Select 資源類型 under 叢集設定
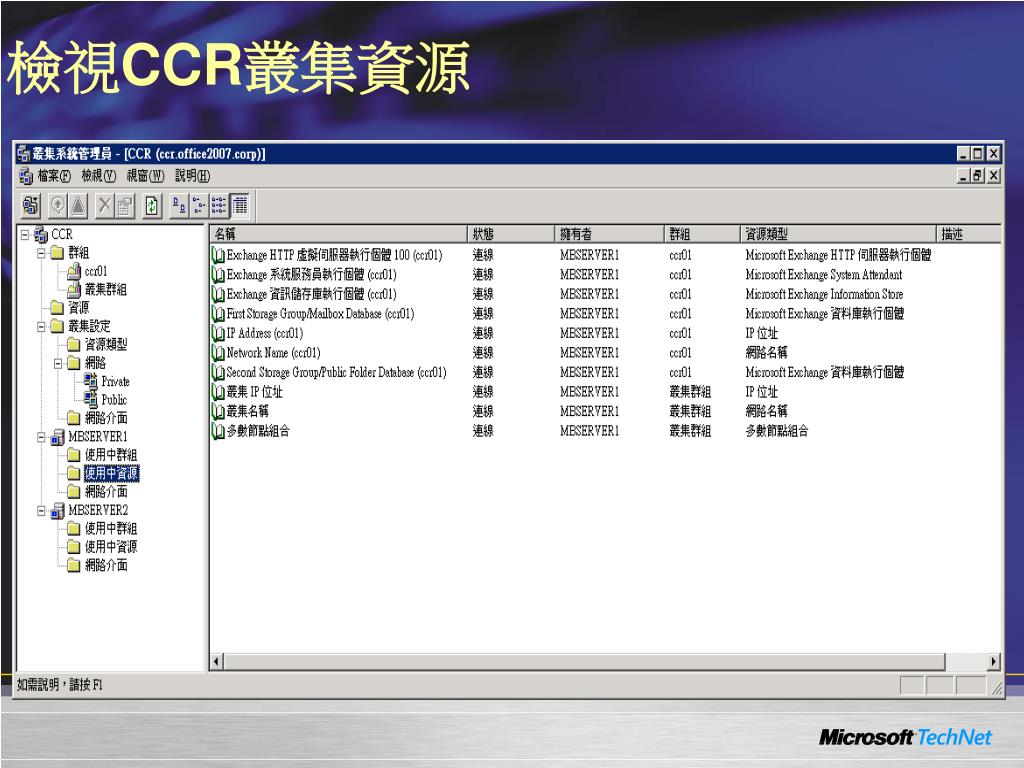1024x768 pixels. point(106,344)
